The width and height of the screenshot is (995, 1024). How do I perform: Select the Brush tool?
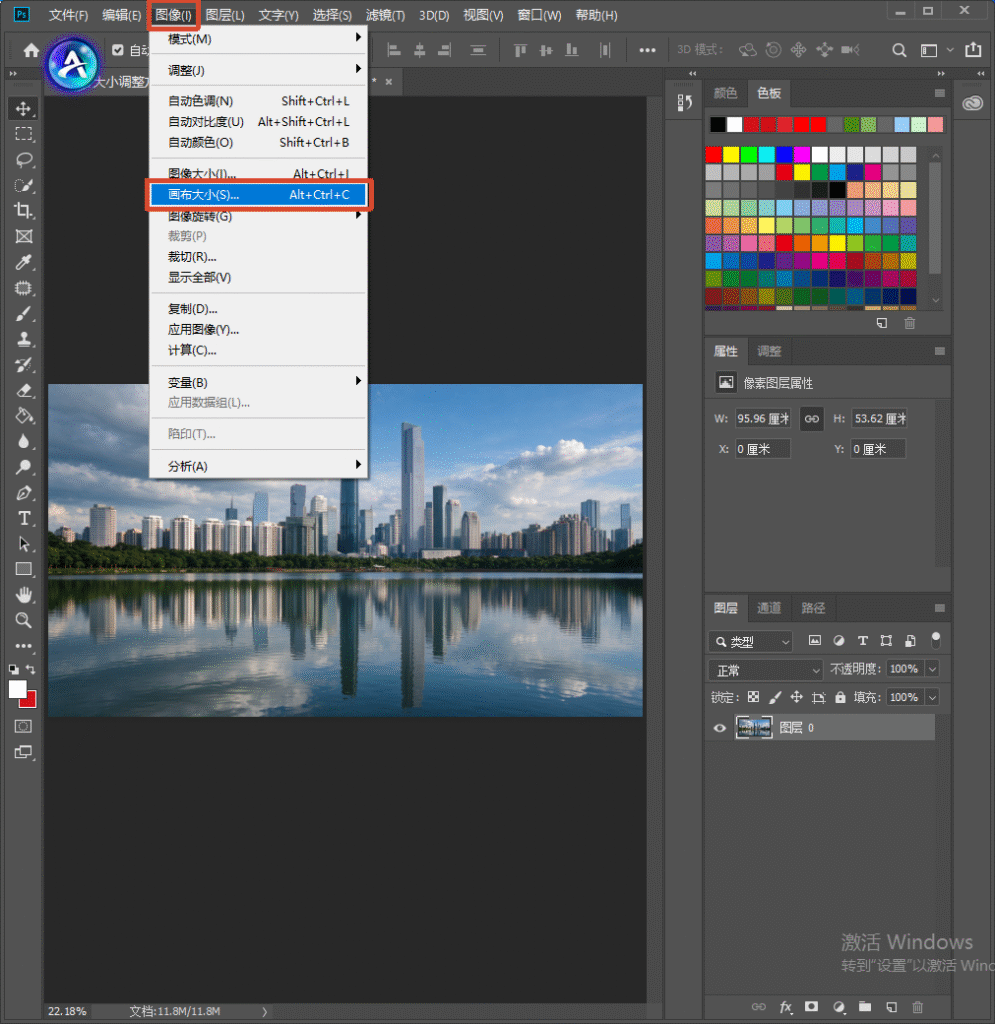tap(24, 313)
